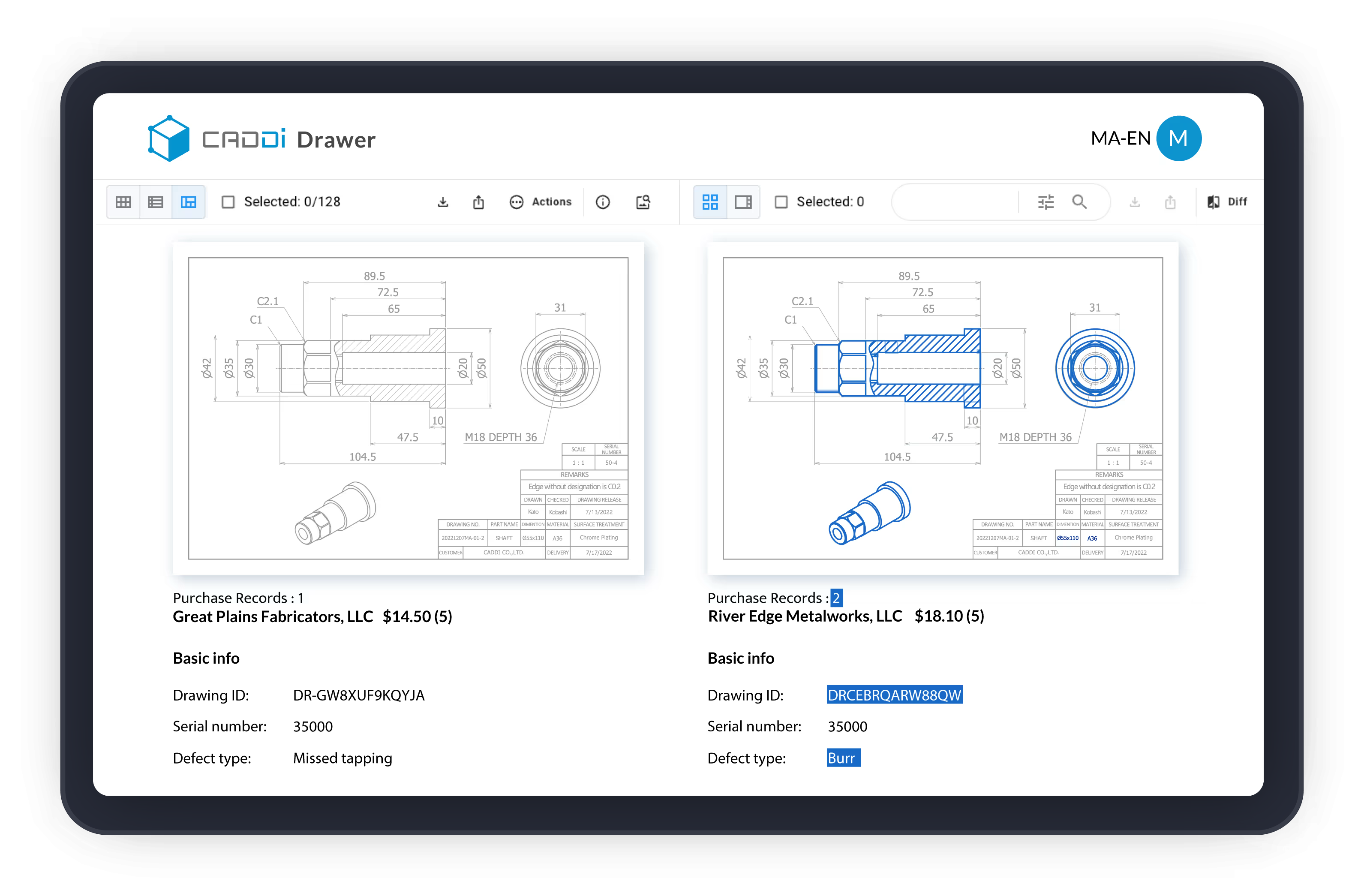1364x896 pixels.
Task: Select right panel side-panel view icon
Action: 743,202
